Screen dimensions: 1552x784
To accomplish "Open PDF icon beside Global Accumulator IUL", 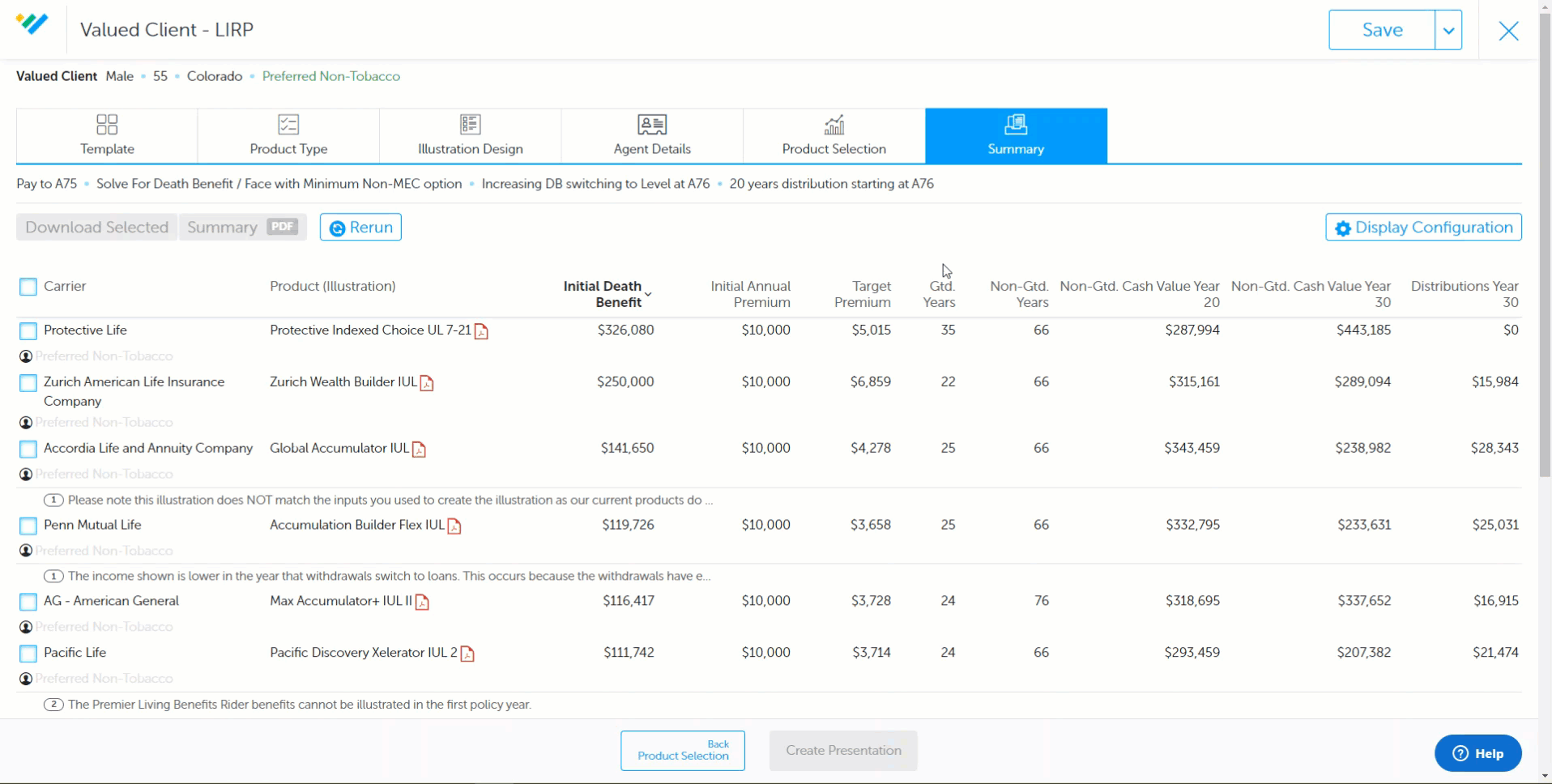I will coord(419,450).
